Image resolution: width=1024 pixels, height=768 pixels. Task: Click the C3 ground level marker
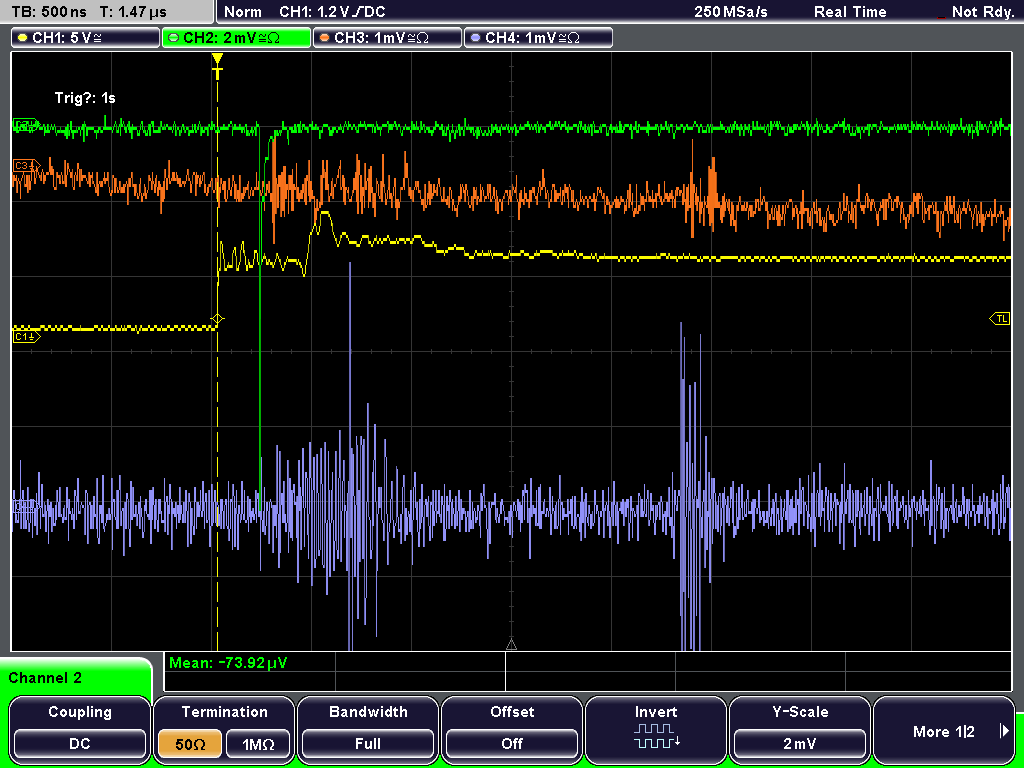[x=27, y=166]
